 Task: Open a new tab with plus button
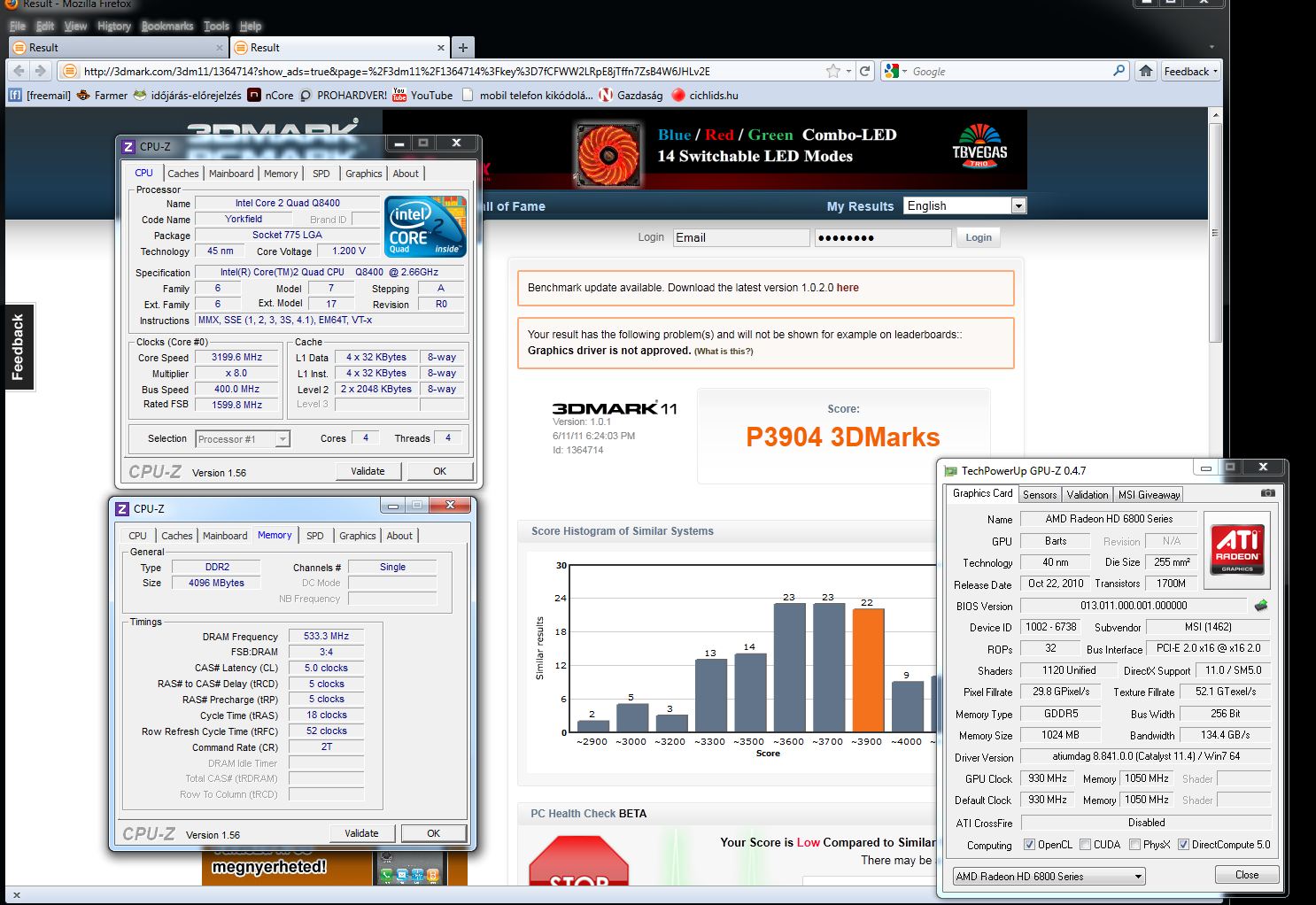click(462, 48)
